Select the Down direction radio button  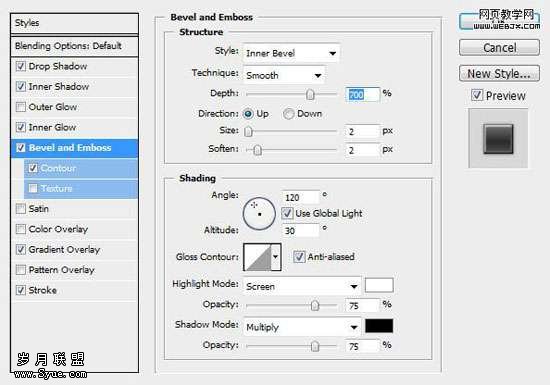click(288, 114)
